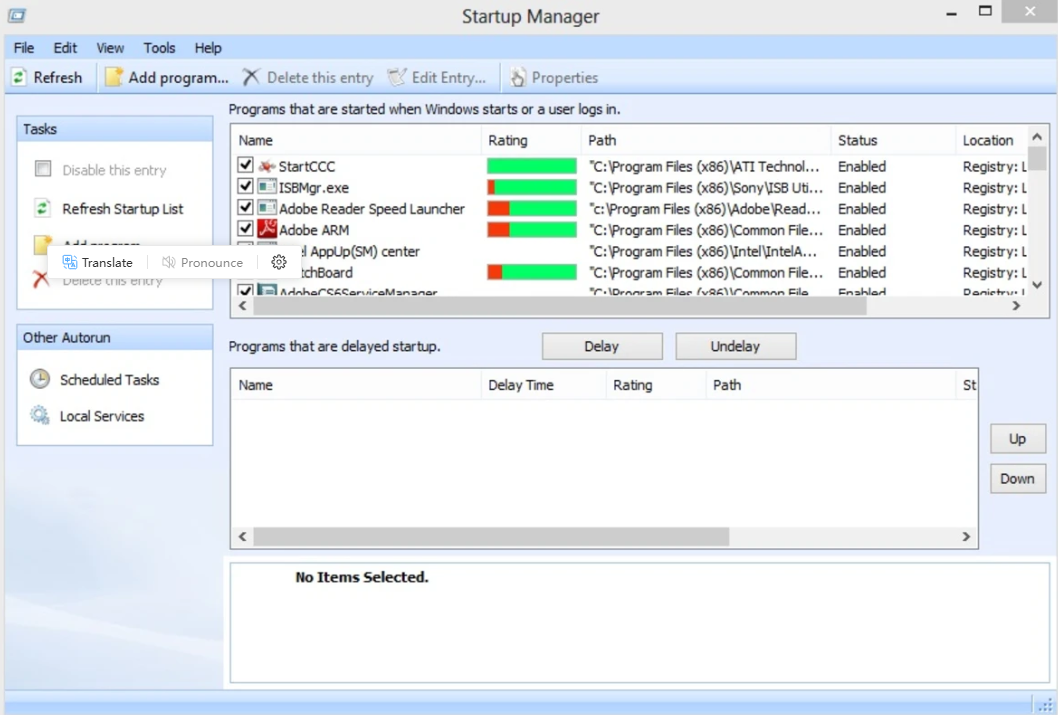Click the Undelay button
This screenshot has height=715, width=1058.
click(x=735, y=346)
